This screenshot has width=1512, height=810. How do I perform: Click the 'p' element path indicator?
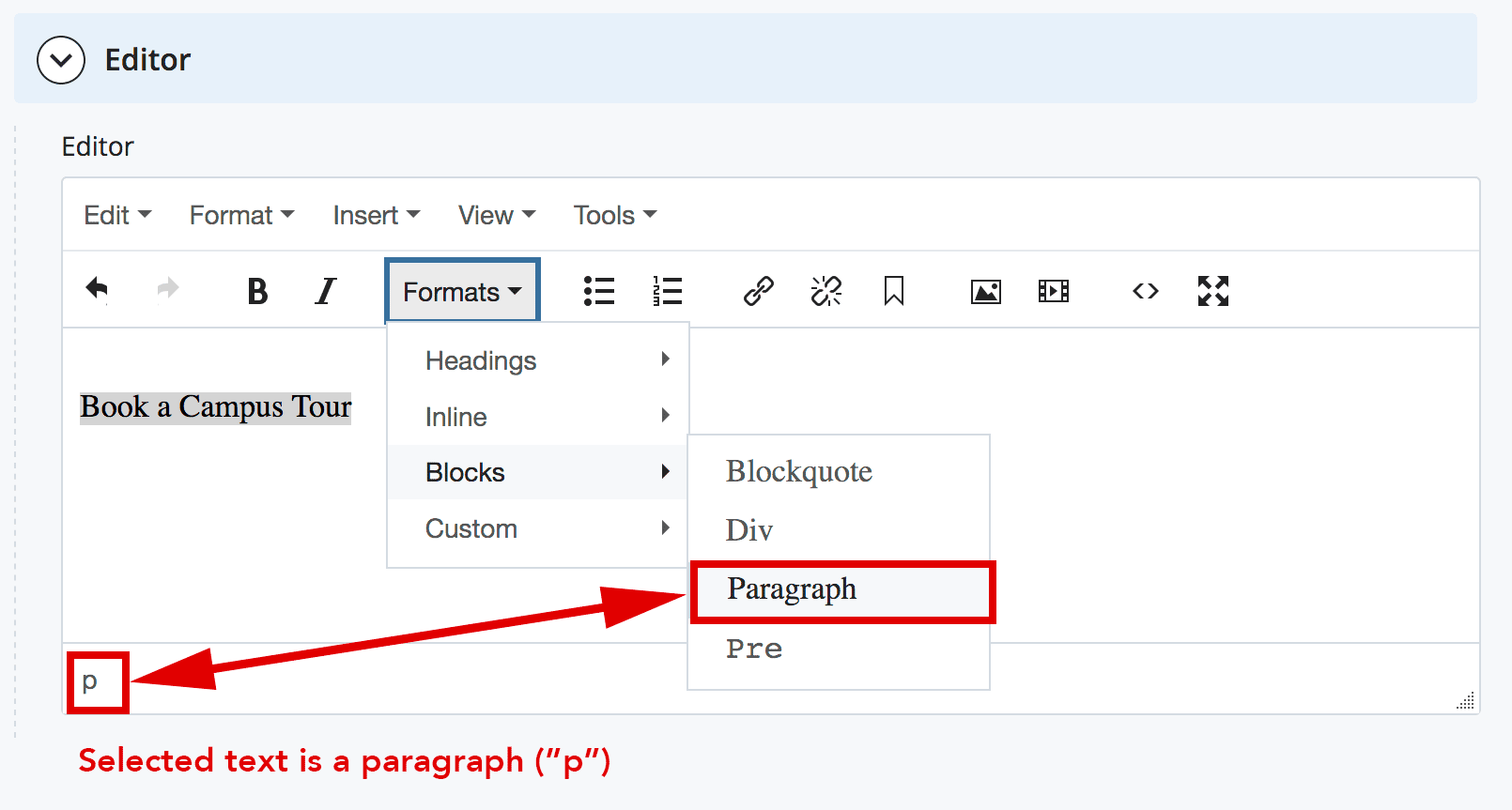click(x=90, y=680)
